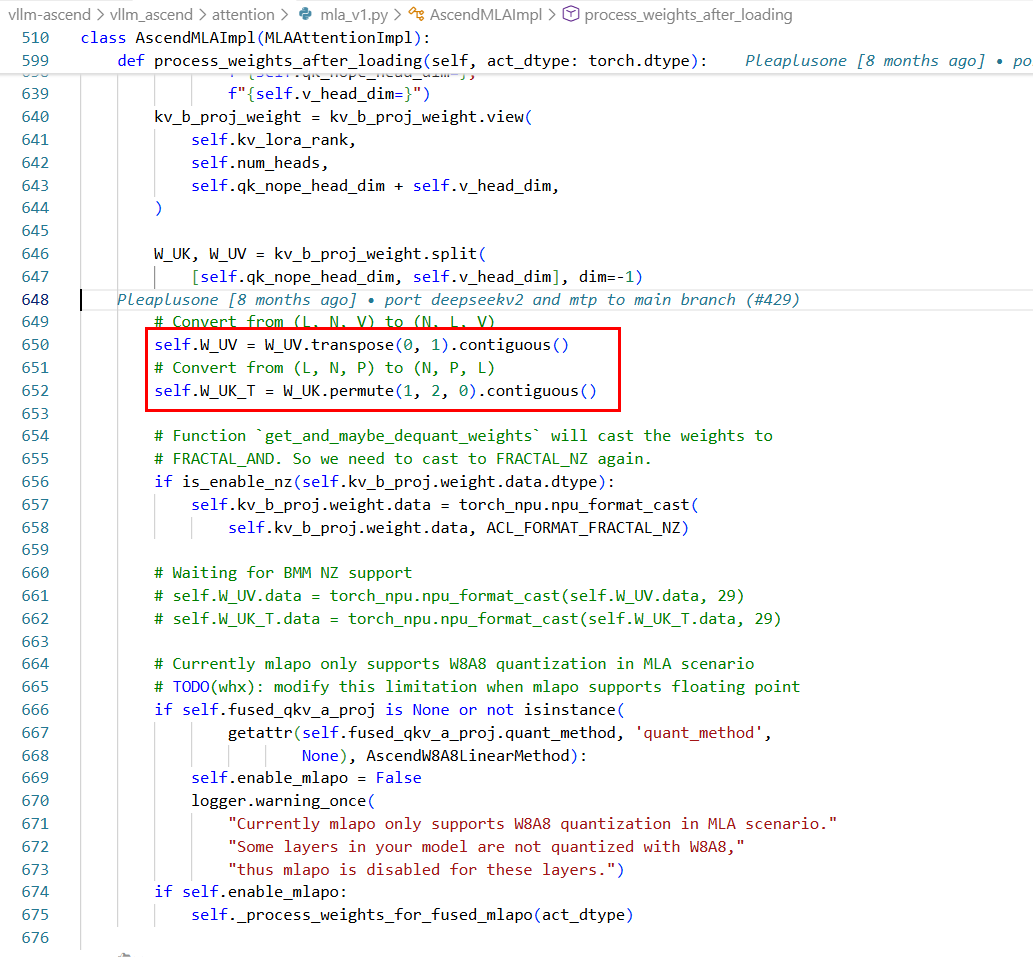Click the class symbol icon beside AscendMLAImpl
This screenshot has height=957, width=1033.
[x=416, y=14]
